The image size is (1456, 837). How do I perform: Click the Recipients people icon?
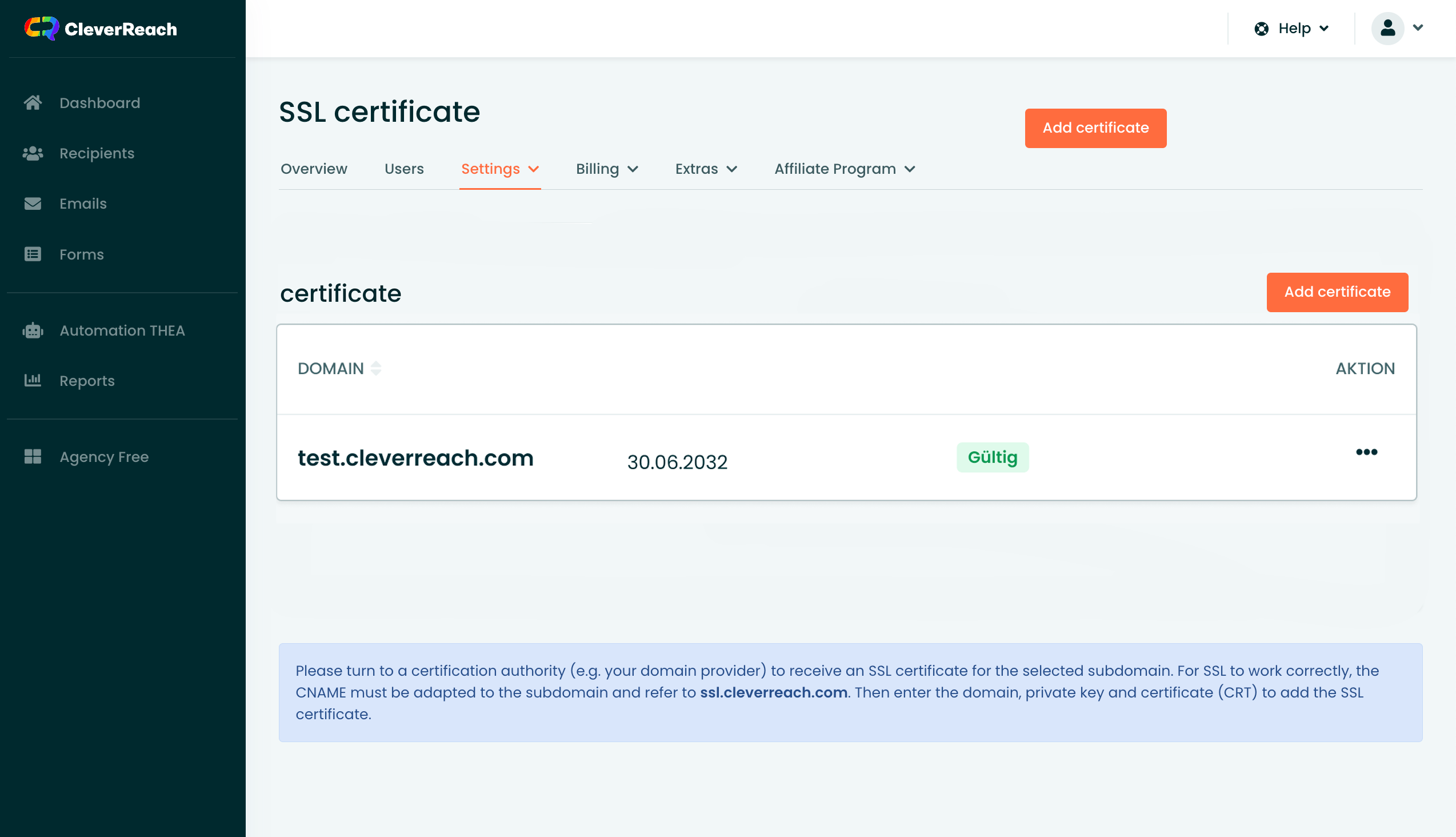[33, 153]
